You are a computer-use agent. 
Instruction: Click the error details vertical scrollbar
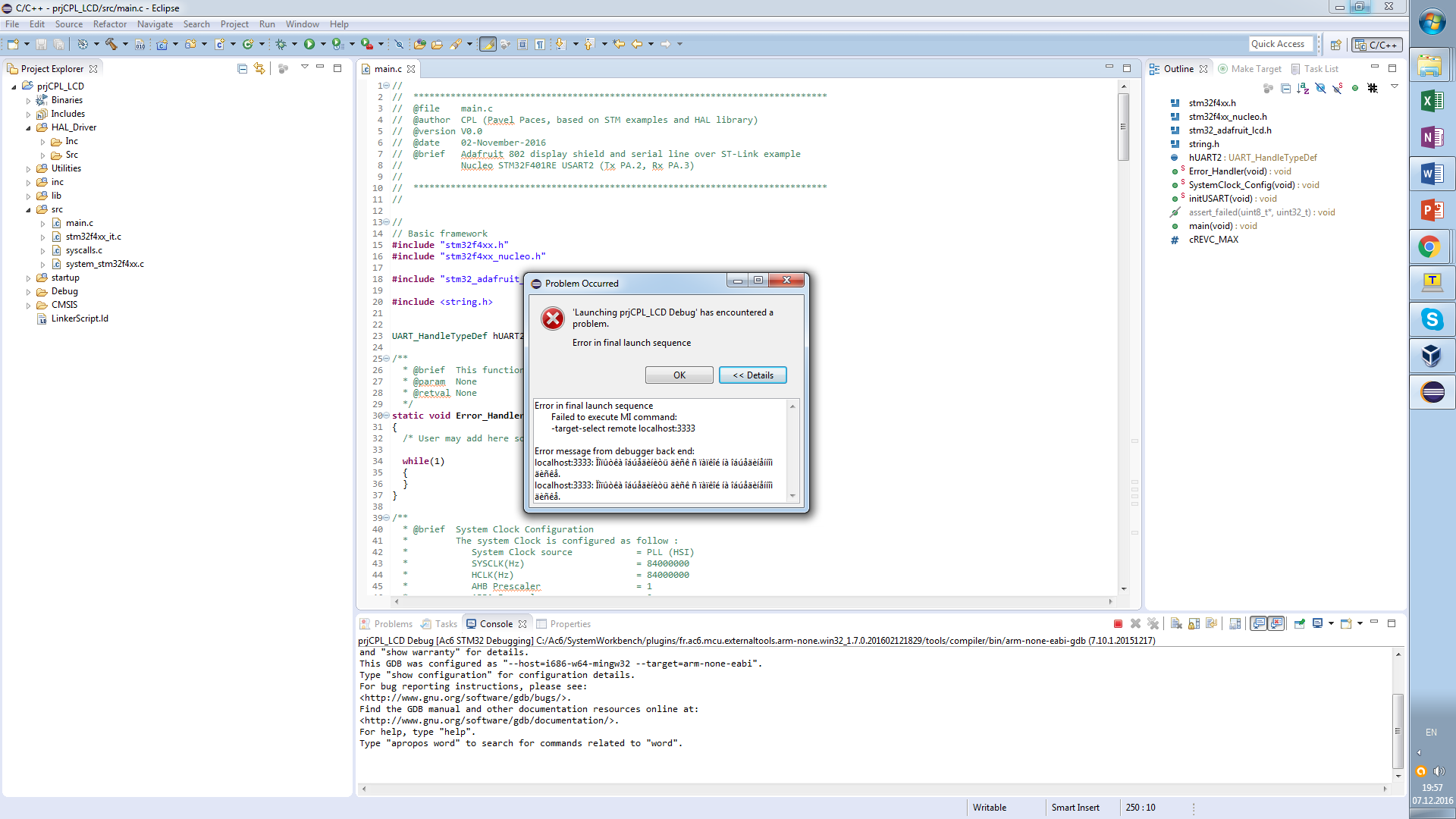click(x=792, y=450)
